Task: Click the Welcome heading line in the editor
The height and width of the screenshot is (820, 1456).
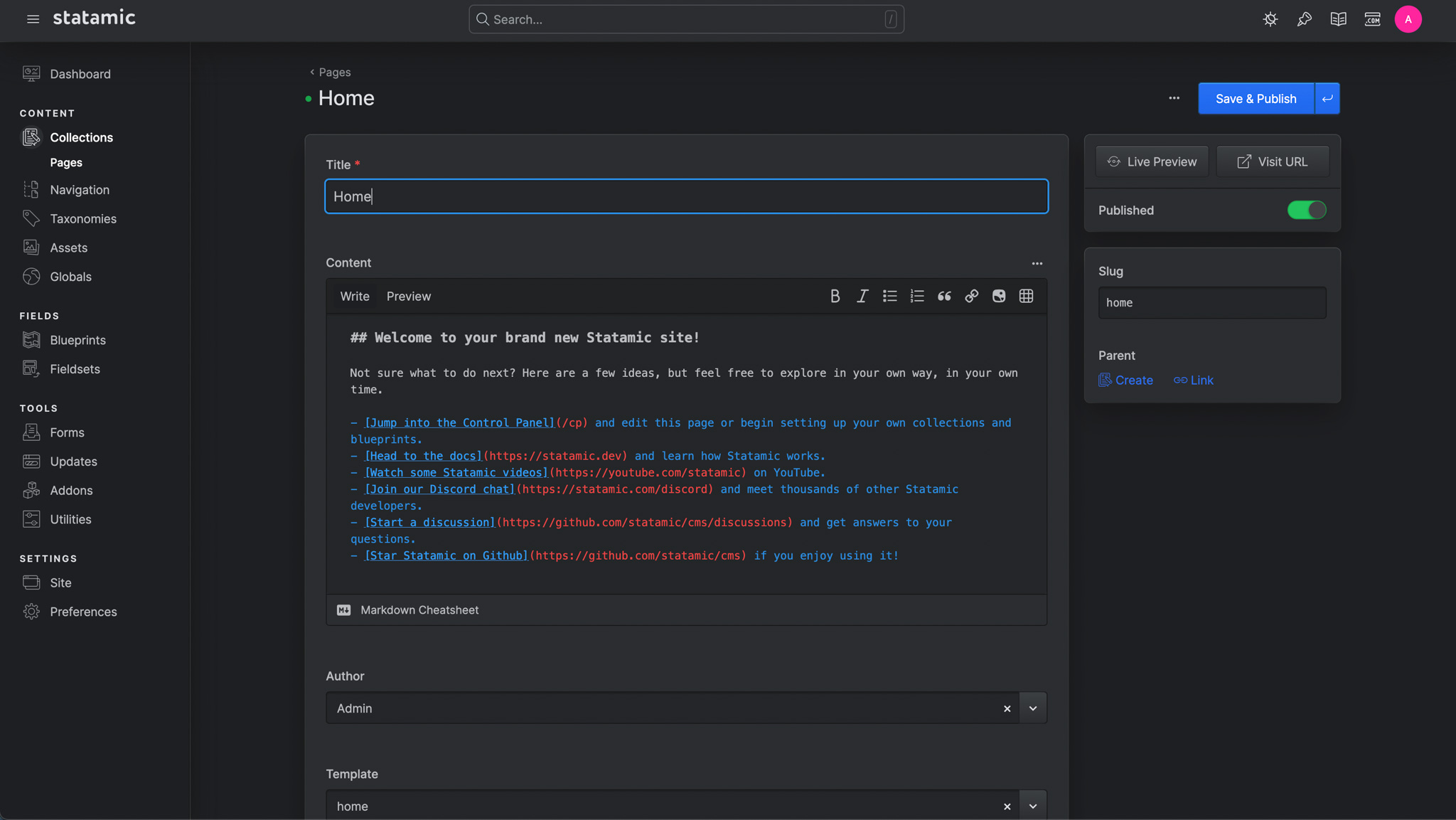Action: coord(525,338)
